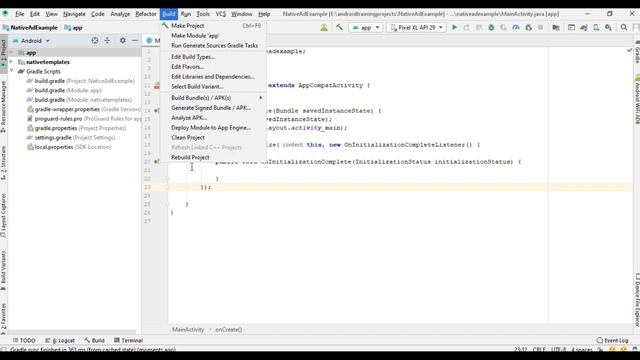This screenshot has height=360, width=640.
Task: Toggle the Build Variants side tab
Action: [x=3, y=270]
